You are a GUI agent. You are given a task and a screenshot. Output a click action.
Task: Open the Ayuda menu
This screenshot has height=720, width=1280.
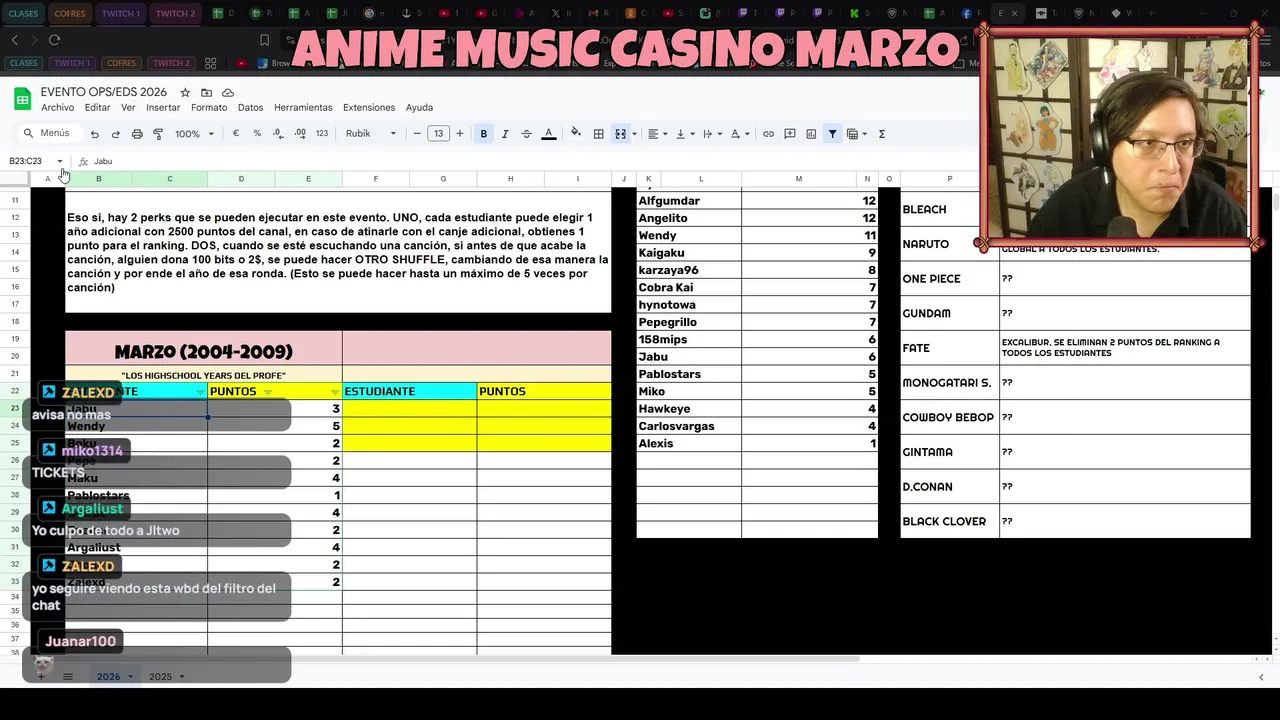419,108
